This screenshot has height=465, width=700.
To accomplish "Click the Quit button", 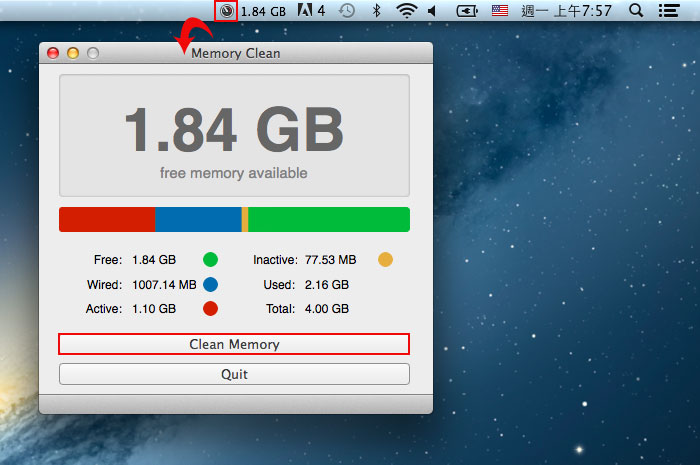I will pos(234,374).
